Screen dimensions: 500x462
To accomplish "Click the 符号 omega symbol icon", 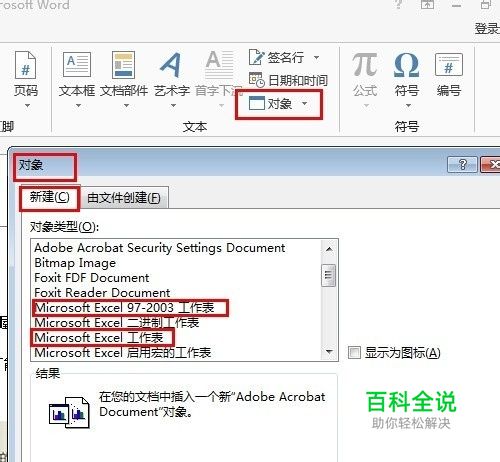I will (406, 65).
